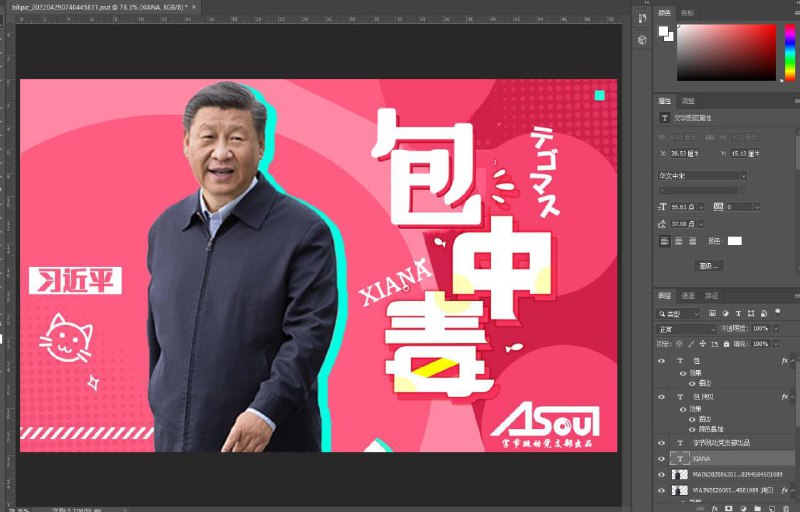Viewport: 800px width, 512px height.
Task: Lock transparent pixels in Layers panel
Action: pyautogui.click(x=679, y=344)
